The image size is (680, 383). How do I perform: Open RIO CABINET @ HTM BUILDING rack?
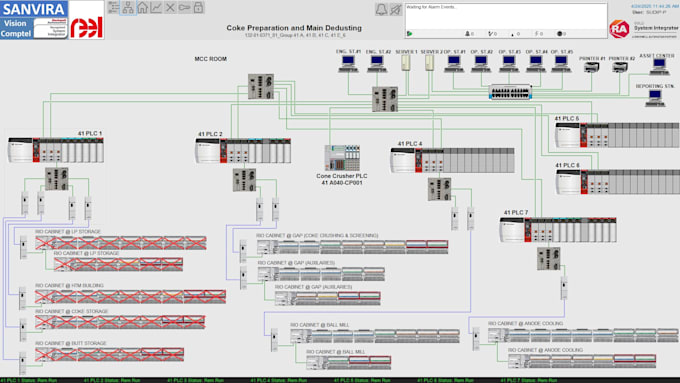[x=131, y=297]
